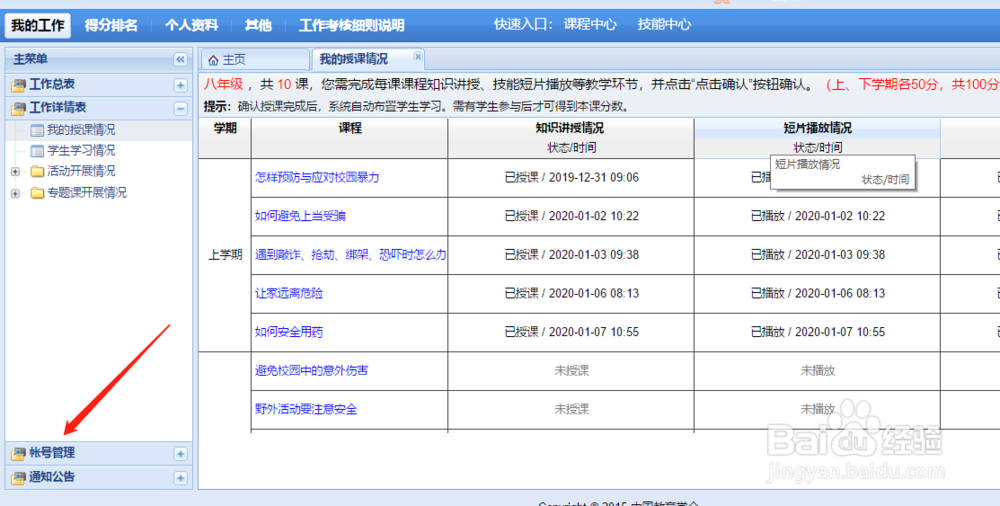Open the 个人资料 menu
Viewport: 1000px width, 506px height.
192,26
